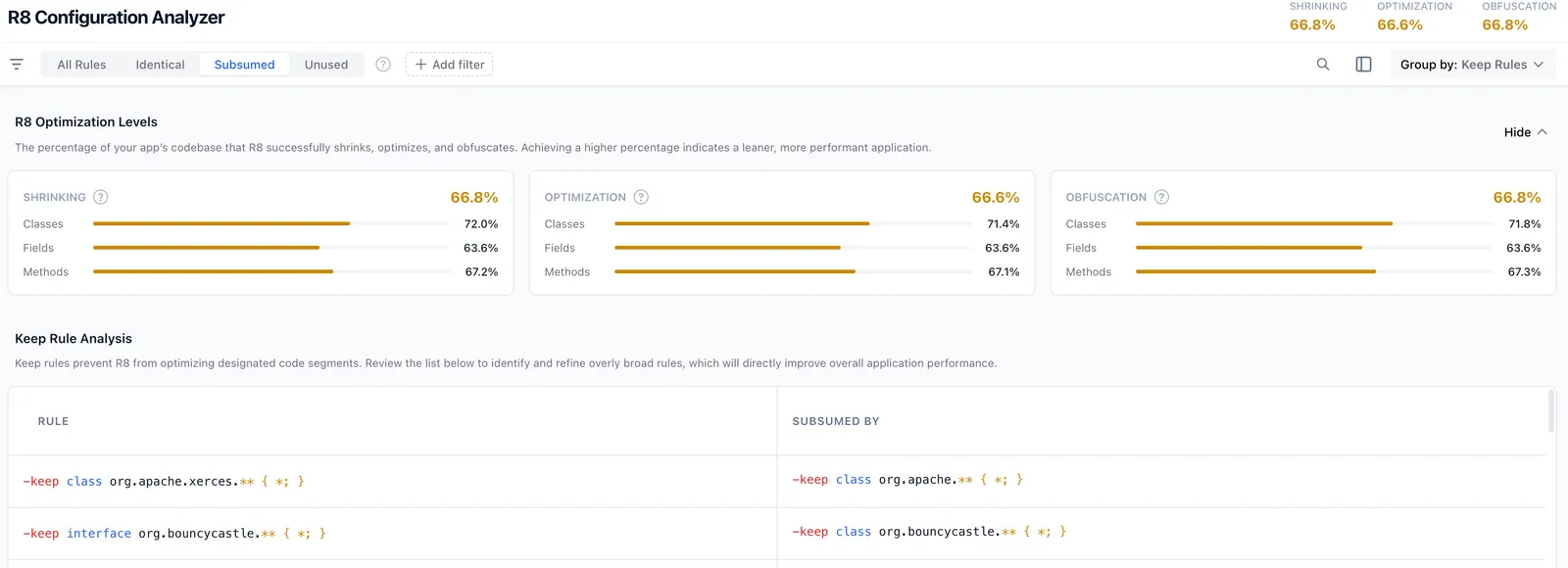Click the Optimization Classes 71.4% value
Image resolution: width=1568 pixels, height=568 pixels.
tap(1004, 224)
